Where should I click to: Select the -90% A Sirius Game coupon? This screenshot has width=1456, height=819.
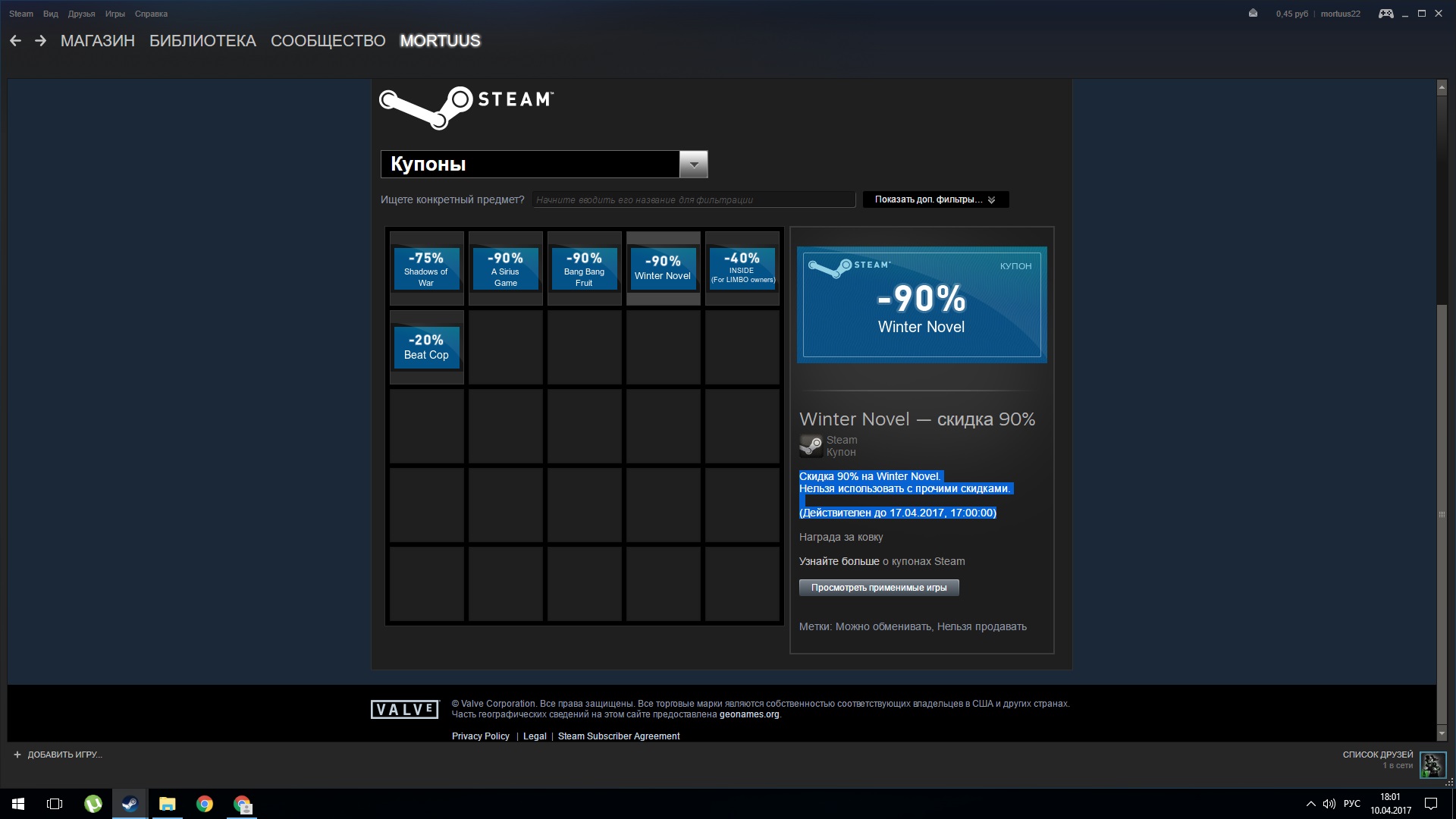click(x=505, y=268)
